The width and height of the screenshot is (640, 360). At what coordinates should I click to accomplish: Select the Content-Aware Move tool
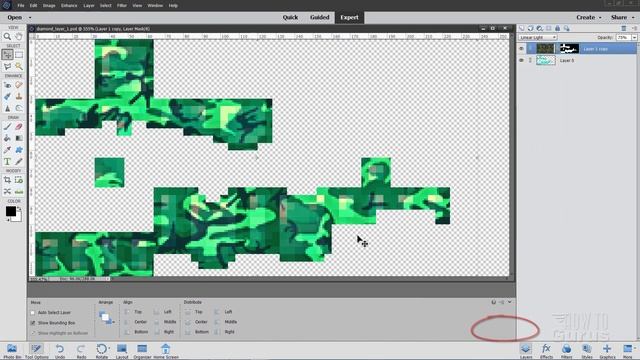pyautogui.click(x=7, y=191)
